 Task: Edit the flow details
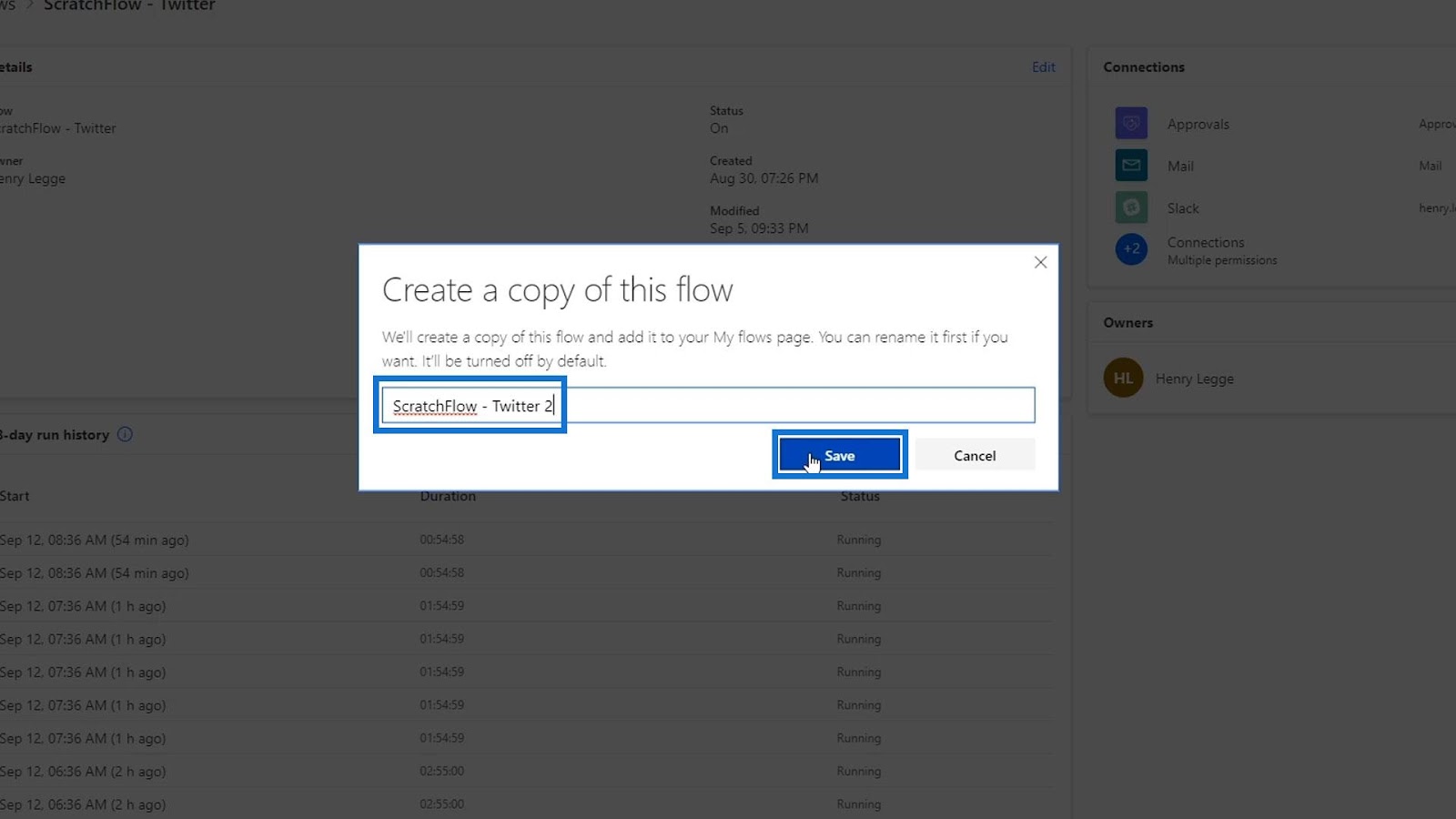pyautogui.click(x=1044, y=67)
